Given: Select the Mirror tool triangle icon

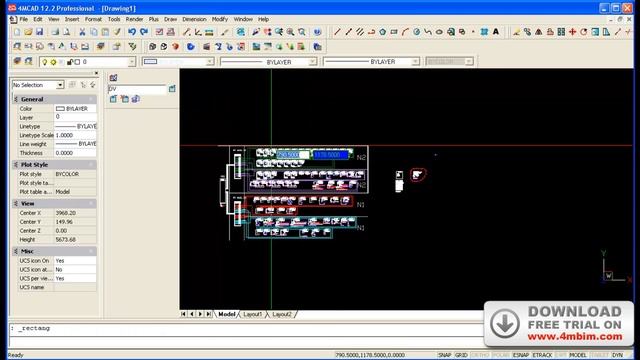Looking at the screenshot, I should pyautogui.click(x=539, y=32).
